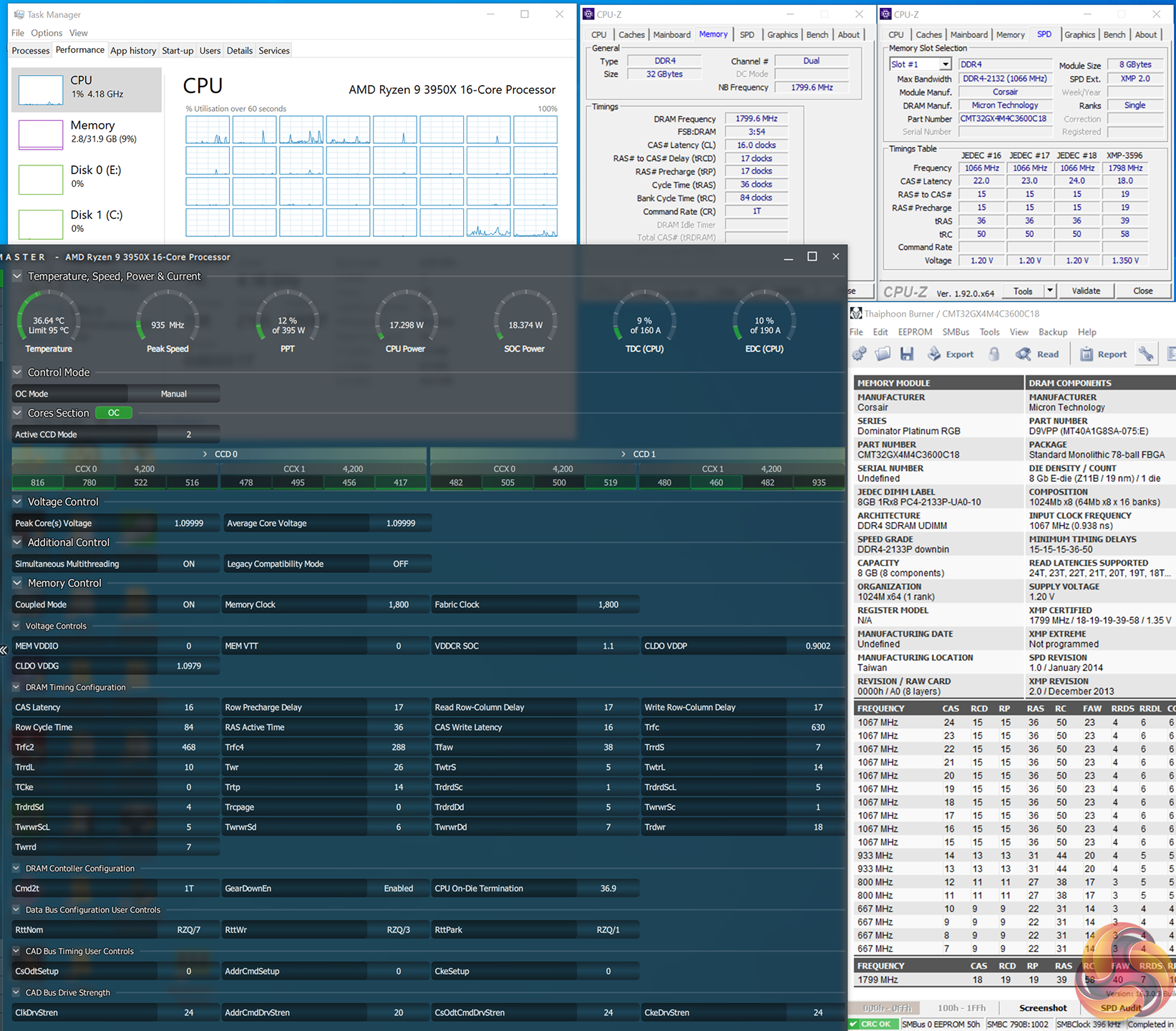Click the Validate button in CPU-Z
The height and width of the screenshot is (1031, 1176).
click(1086, 291)
